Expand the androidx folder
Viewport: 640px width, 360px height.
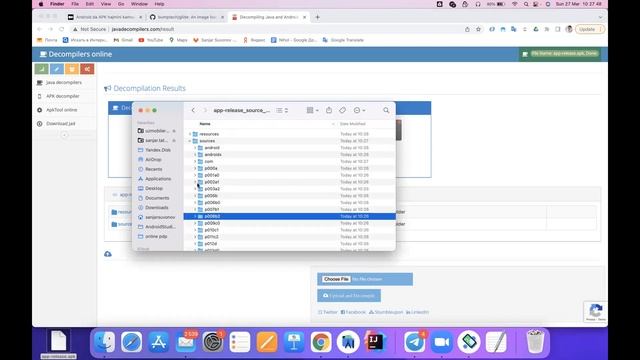coord(195,155)
